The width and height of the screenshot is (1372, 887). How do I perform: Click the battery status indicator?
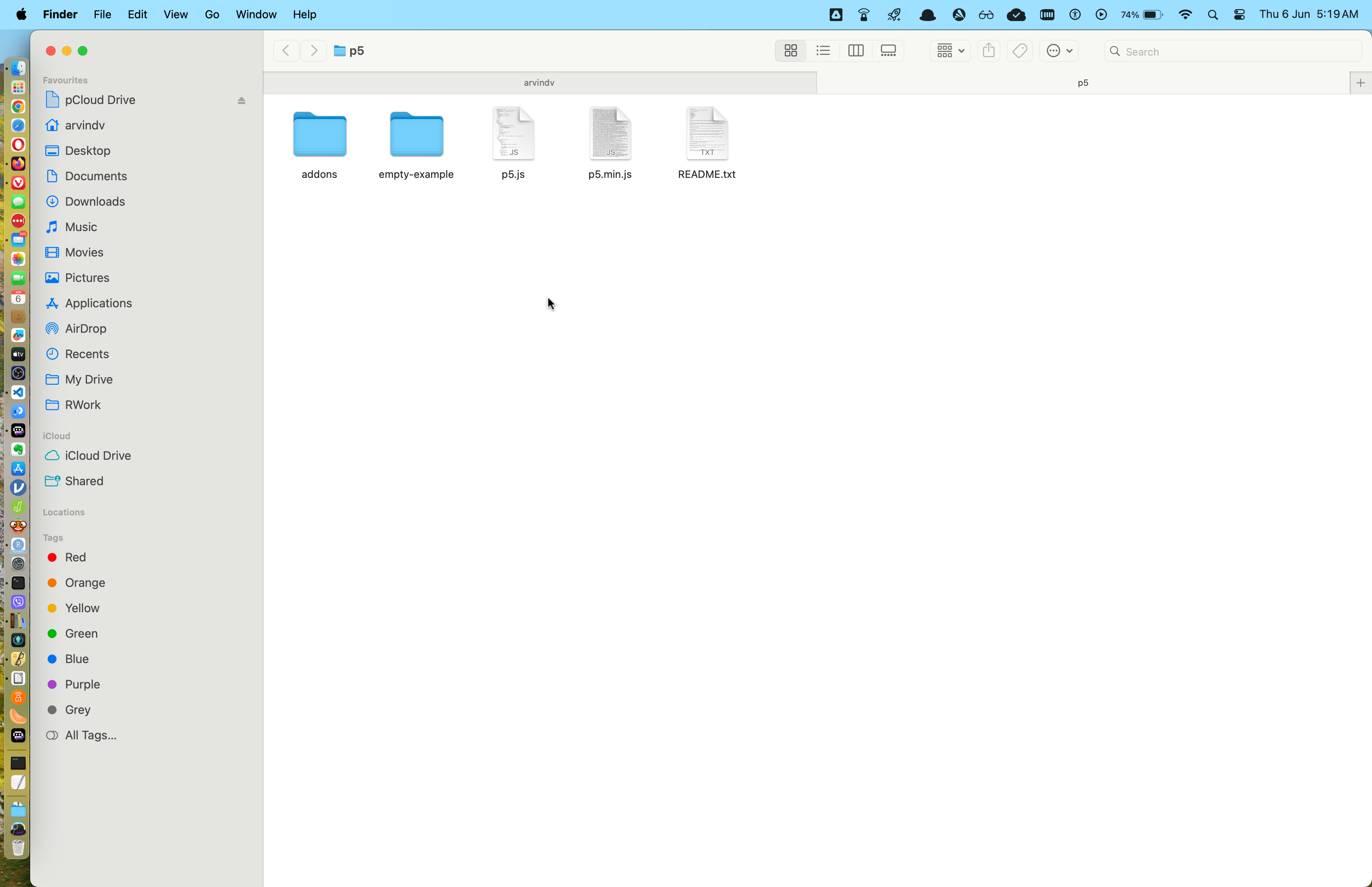1142,15
